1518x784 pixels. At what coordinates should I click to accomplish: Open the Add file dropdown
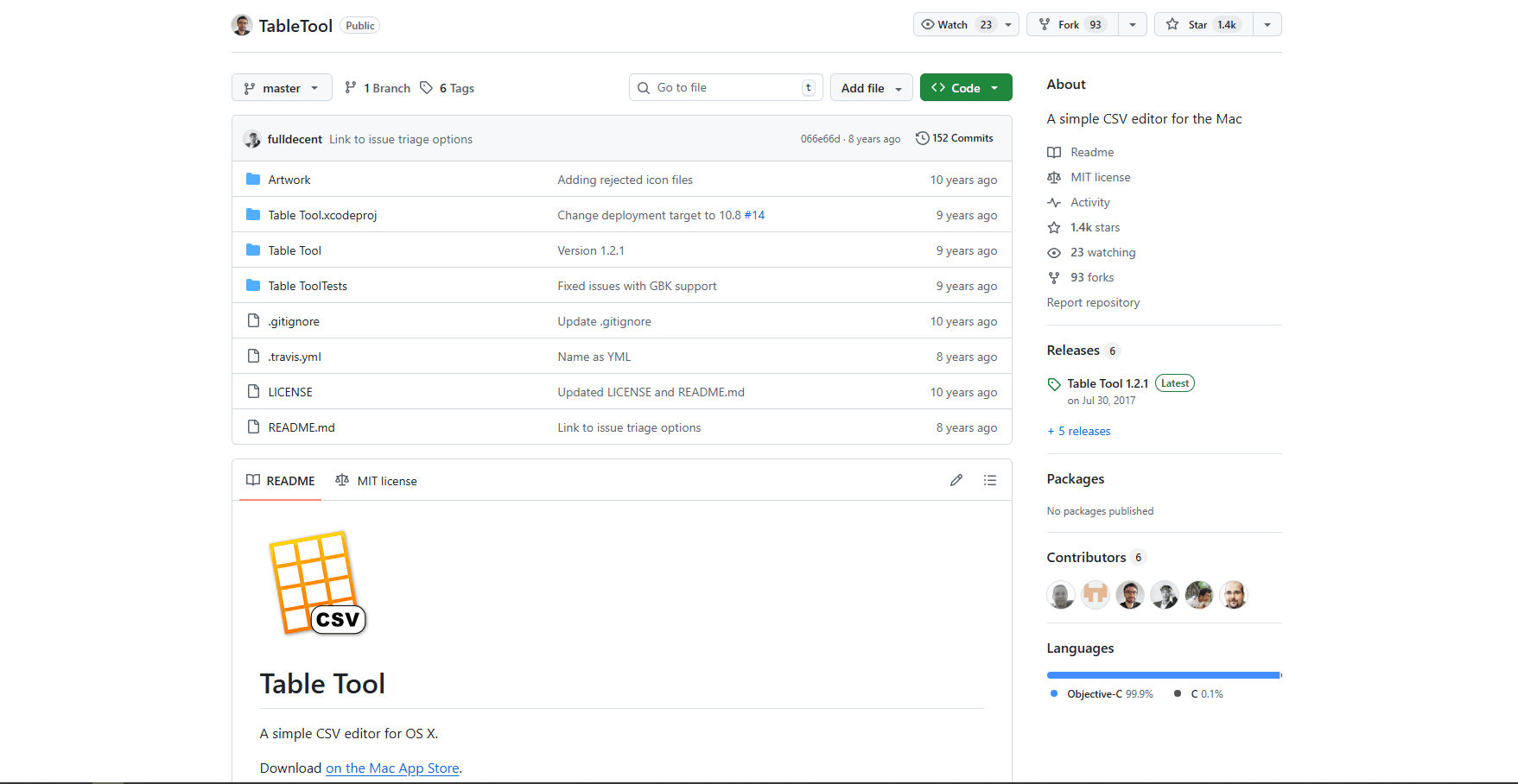click(x=871, y=88)
